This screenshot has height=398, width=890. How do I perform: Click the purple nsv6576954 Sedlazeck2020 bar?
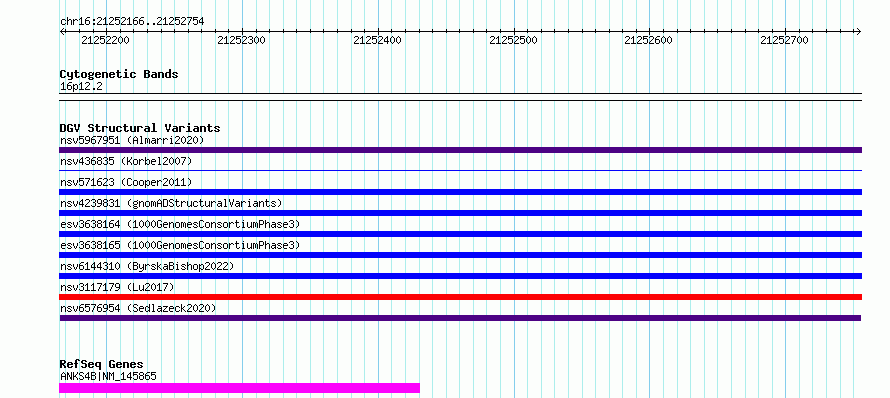click(x=460, y=318)
